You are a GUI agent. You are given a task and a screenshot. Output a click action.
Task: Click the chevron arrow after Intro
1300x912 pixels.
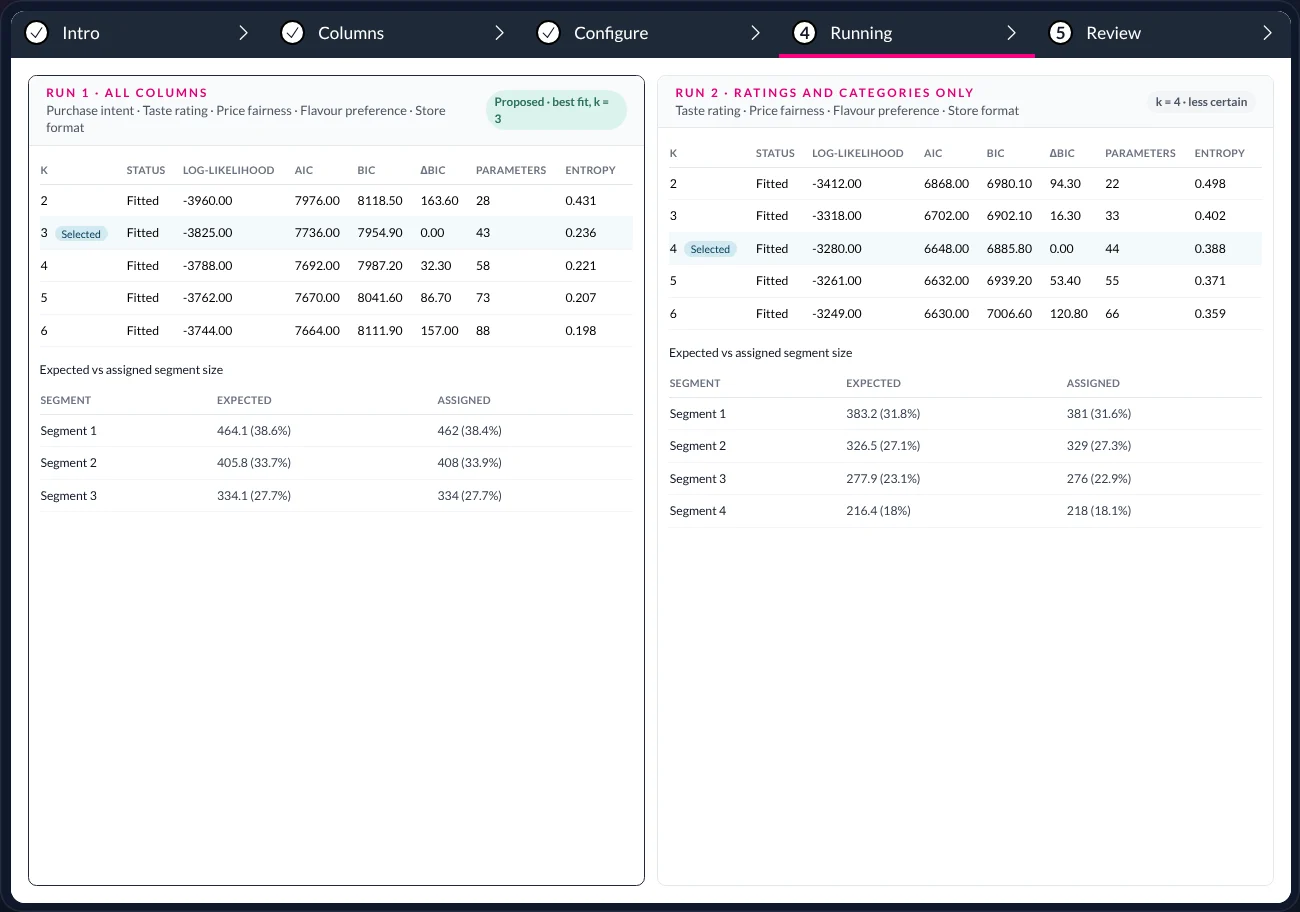pos(244,33)
